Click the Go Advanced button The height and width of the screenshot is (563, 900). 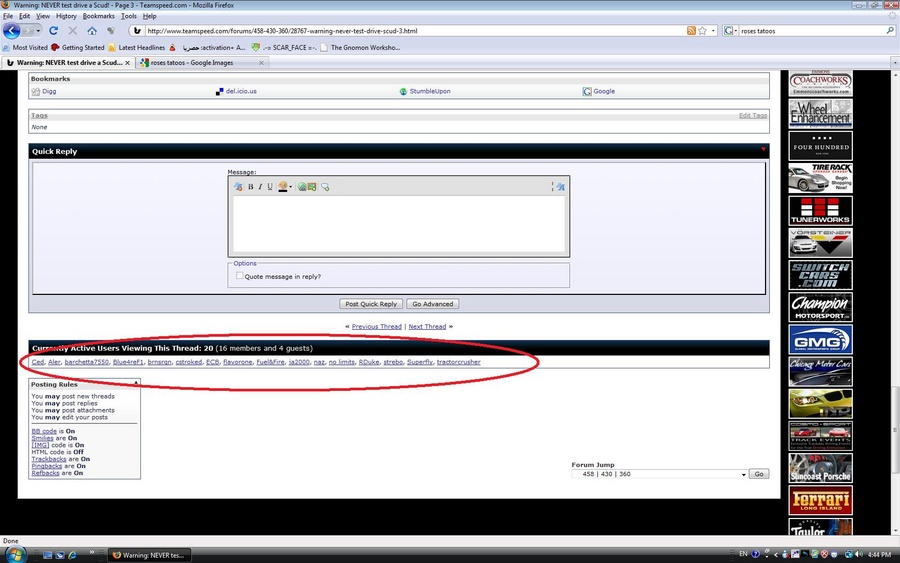click(432, 304)
